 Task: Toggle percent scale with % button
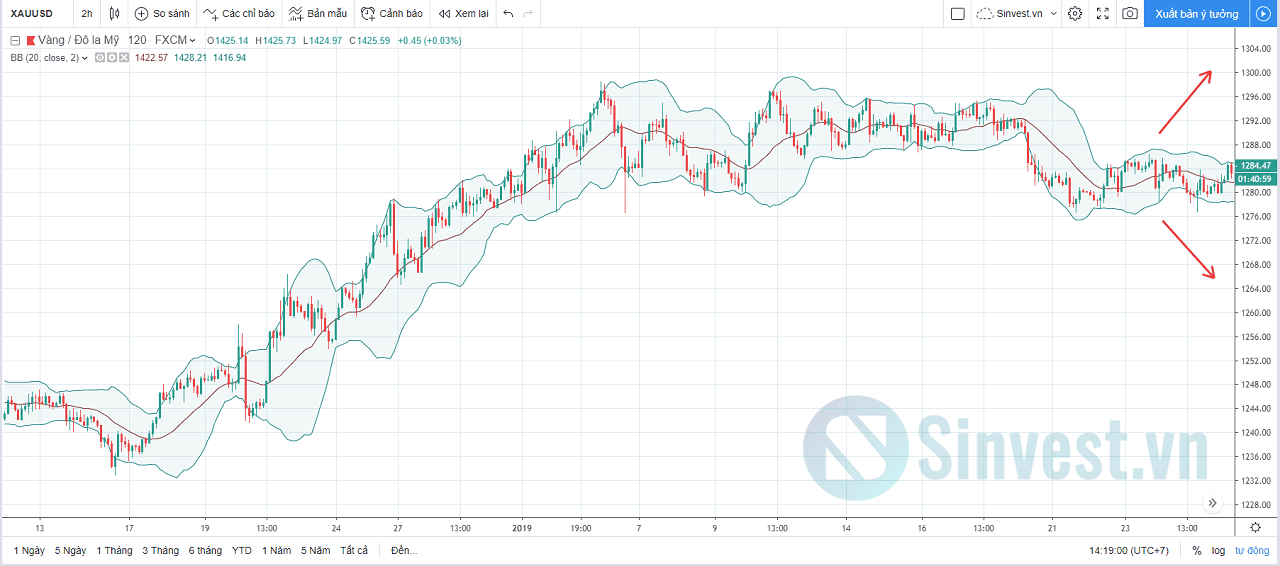click(x=1197, y=551)
